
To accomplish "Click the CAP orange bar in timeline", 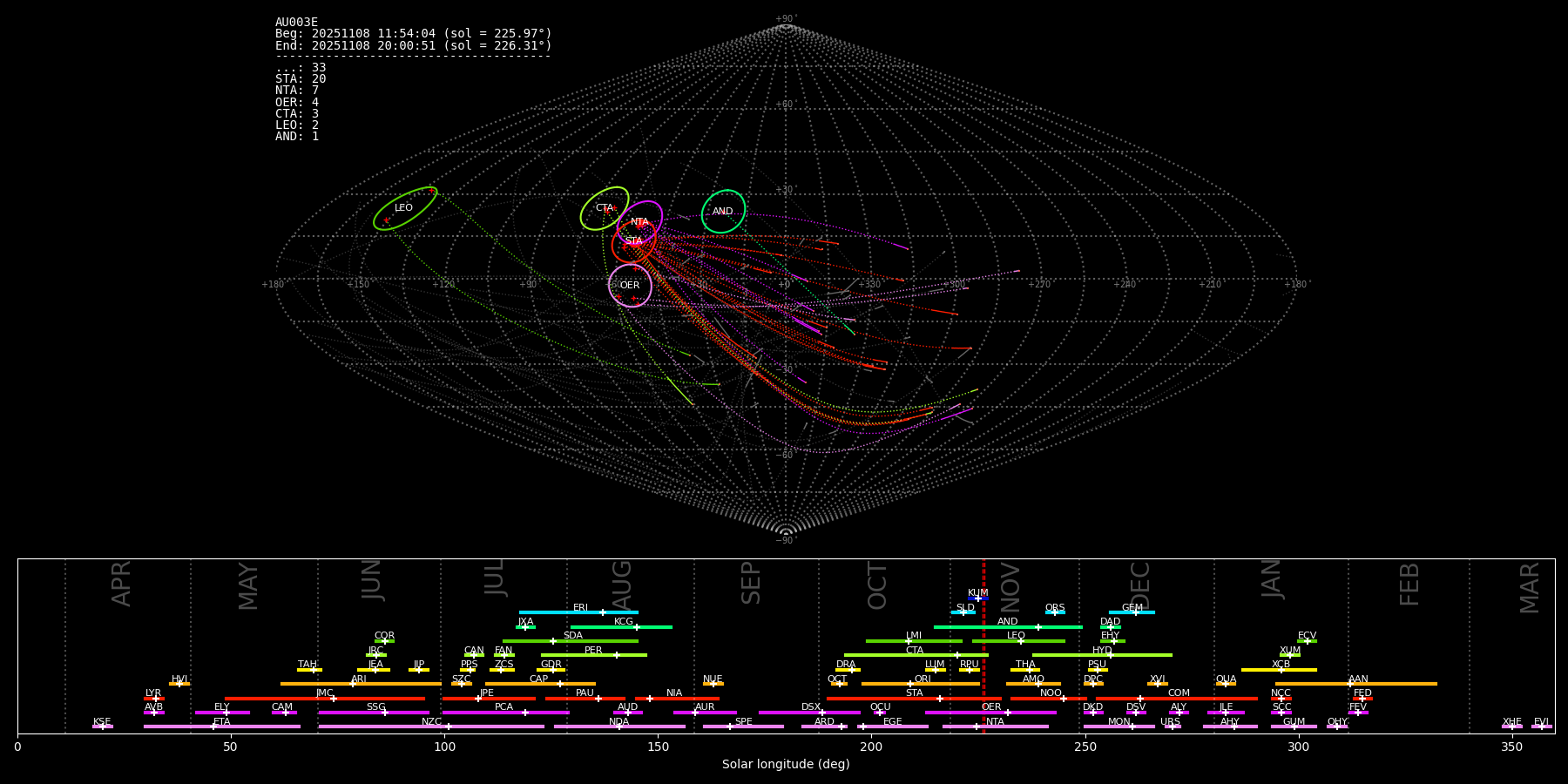I will click(540, 684).
